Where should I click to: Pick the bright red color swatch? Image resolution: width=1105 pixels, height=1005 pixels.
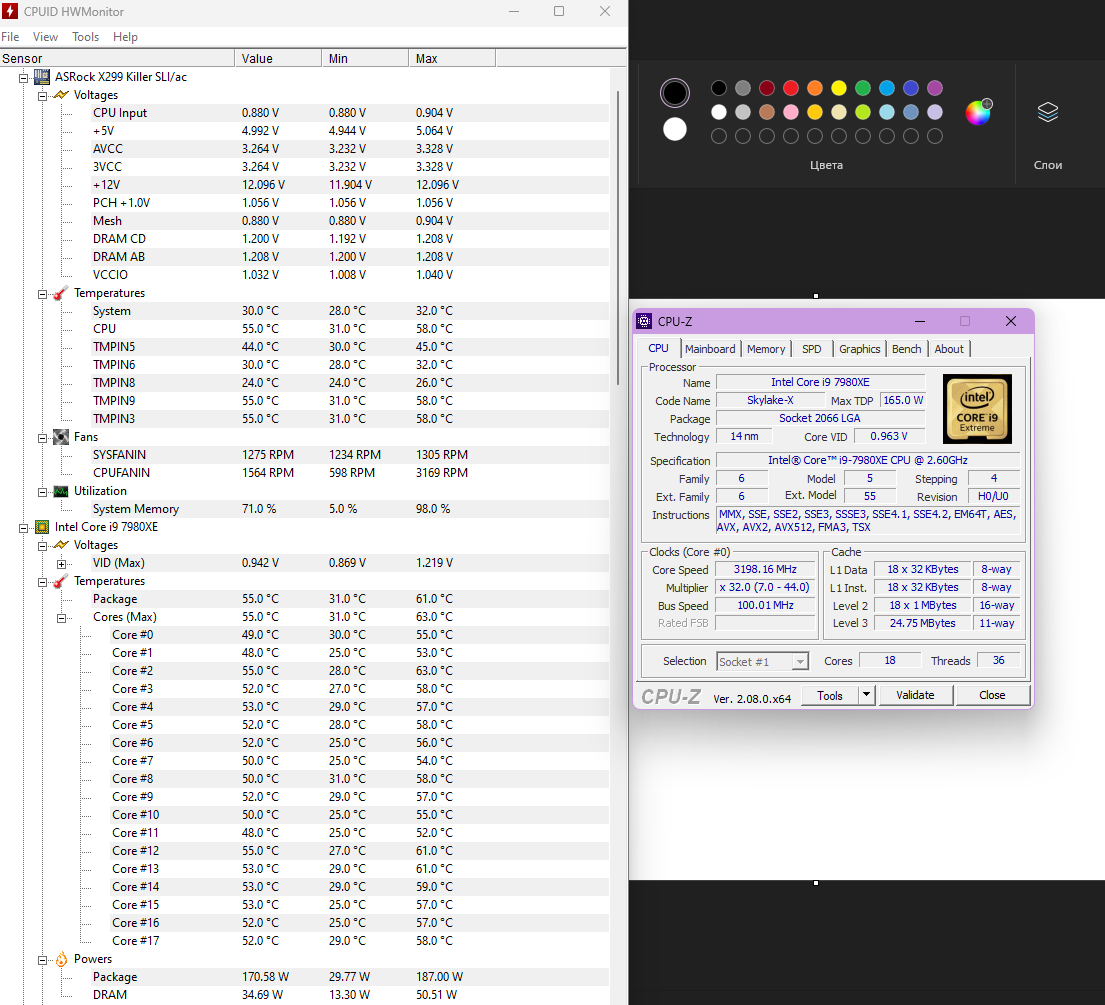[791, 88]
